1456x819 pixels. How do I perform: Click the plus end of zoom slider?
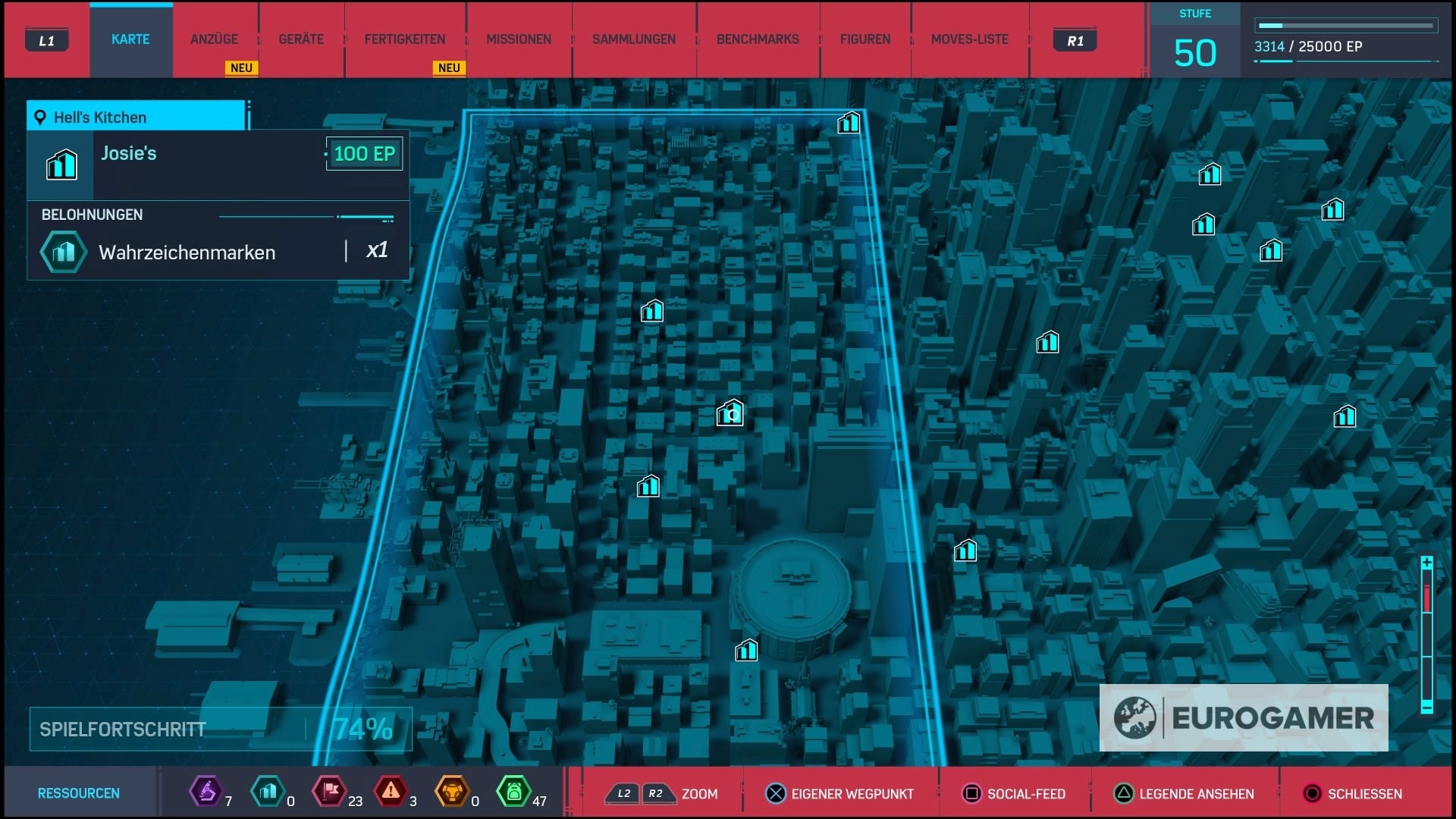point(1426,563)
